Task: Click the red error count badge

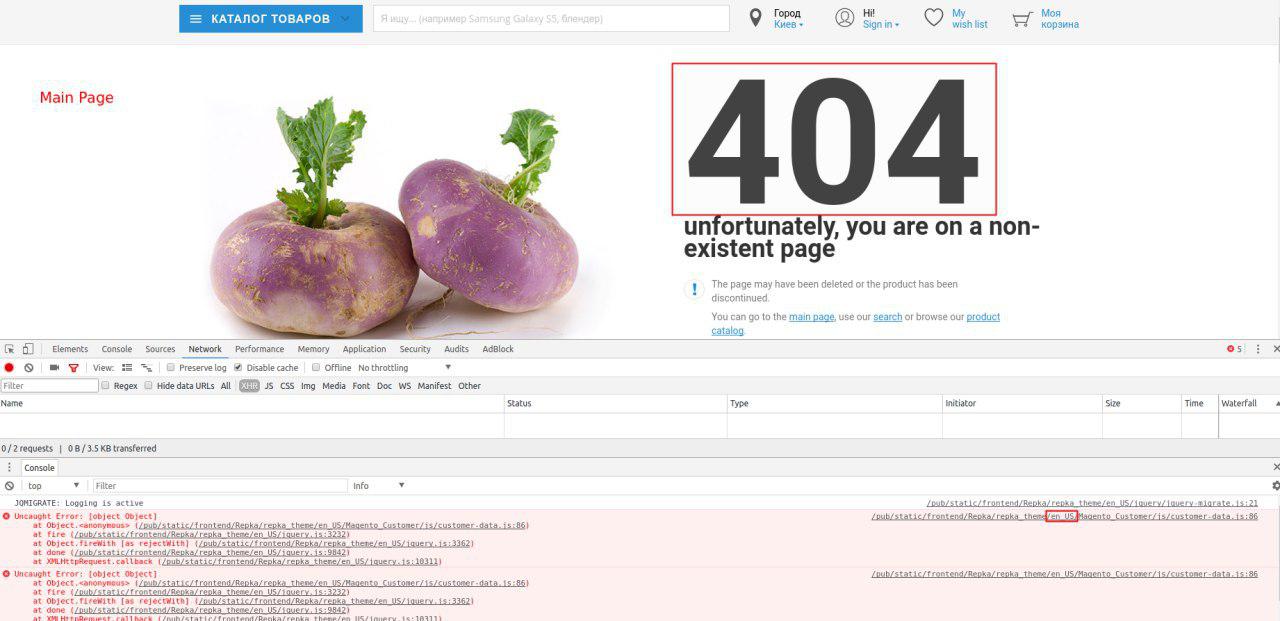Action: pyautogui.click(x=1234, y=349)
